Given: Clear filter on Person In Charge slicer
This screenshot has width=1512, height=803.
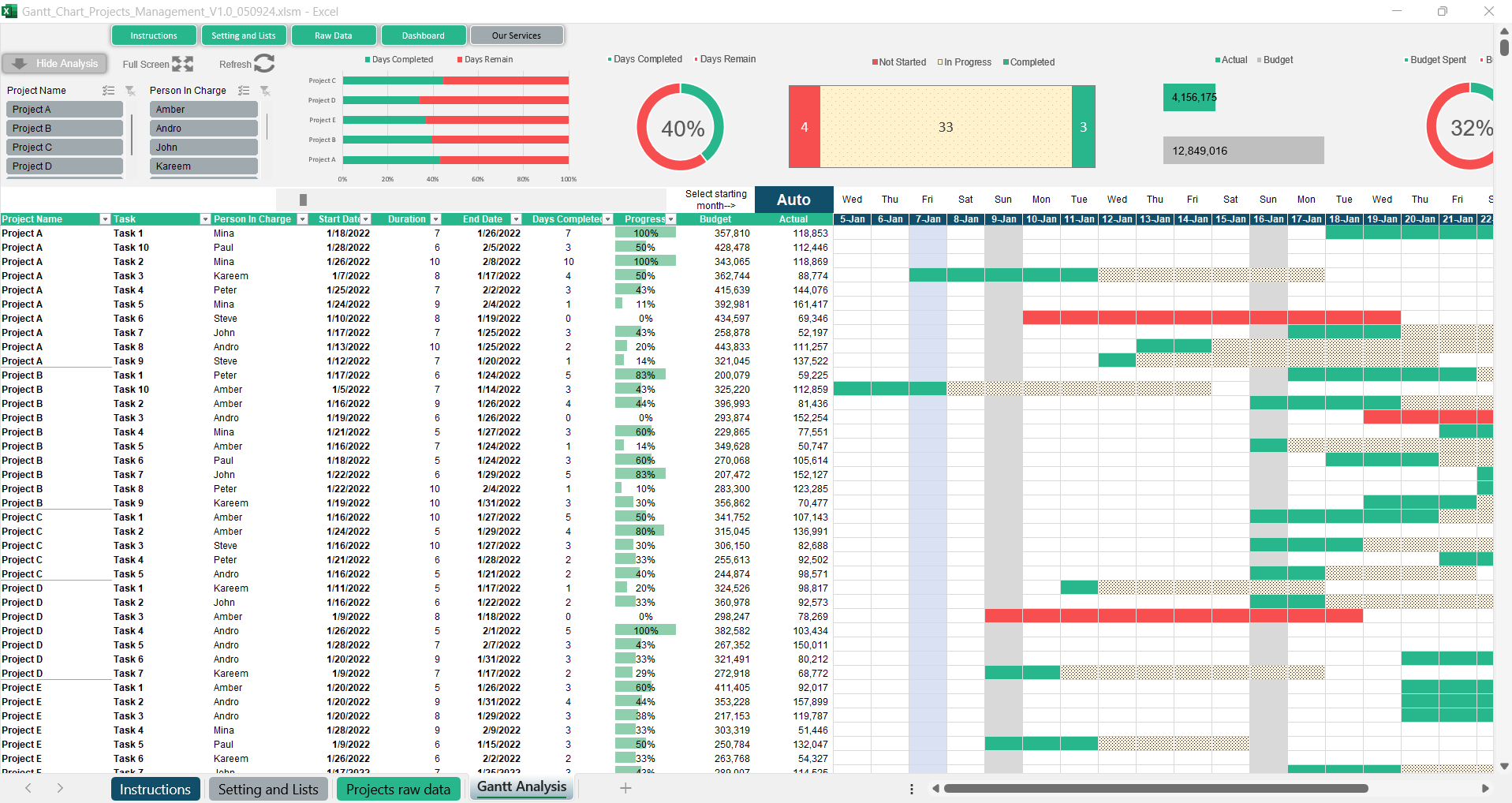Looking at the screenshot, I should coord(266,91).
